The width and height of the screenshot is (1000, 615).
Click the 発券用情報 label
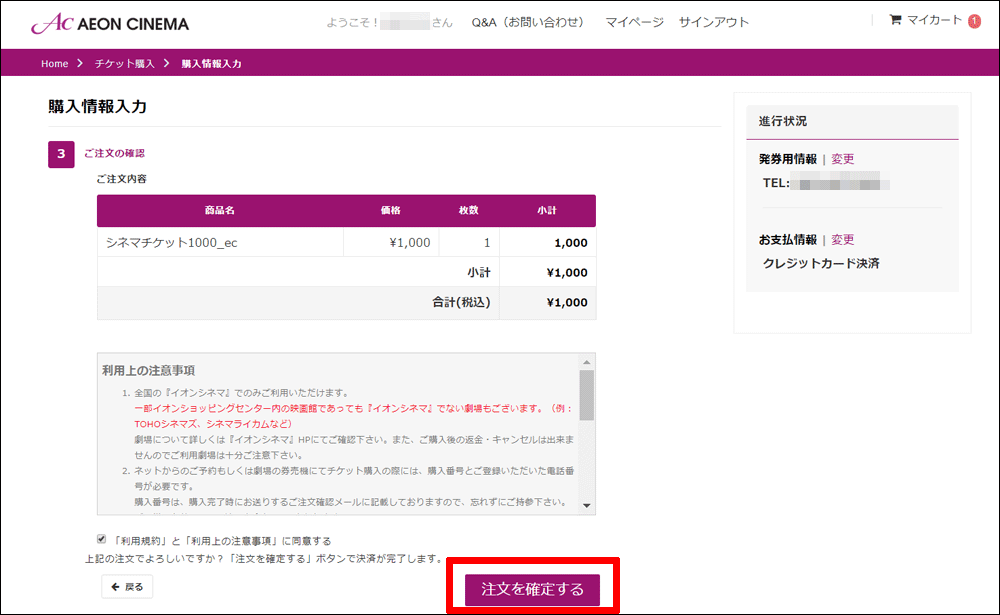788,159
